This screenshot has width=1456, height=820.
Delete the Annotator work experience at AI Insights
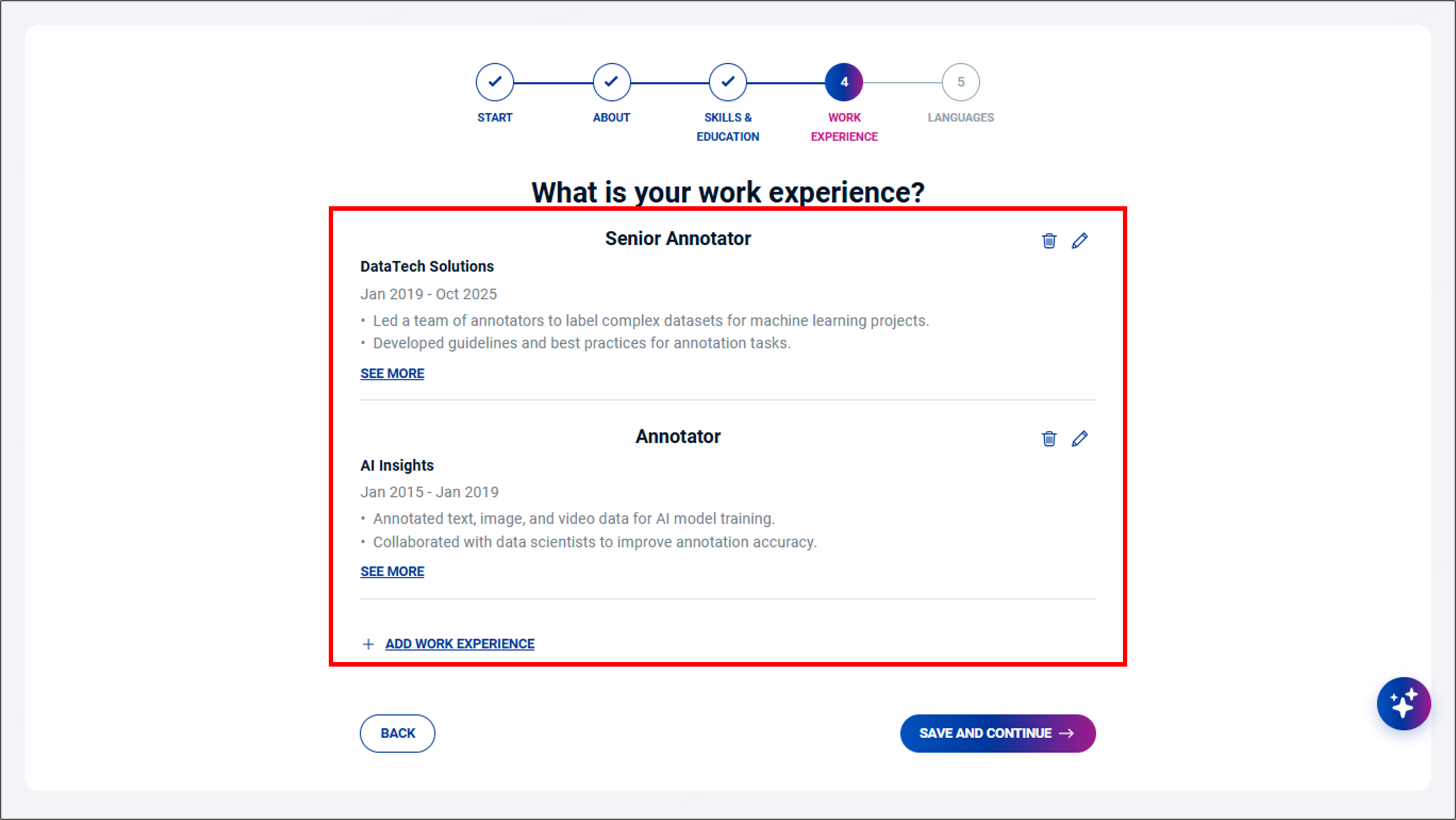tap(1049, 439)
